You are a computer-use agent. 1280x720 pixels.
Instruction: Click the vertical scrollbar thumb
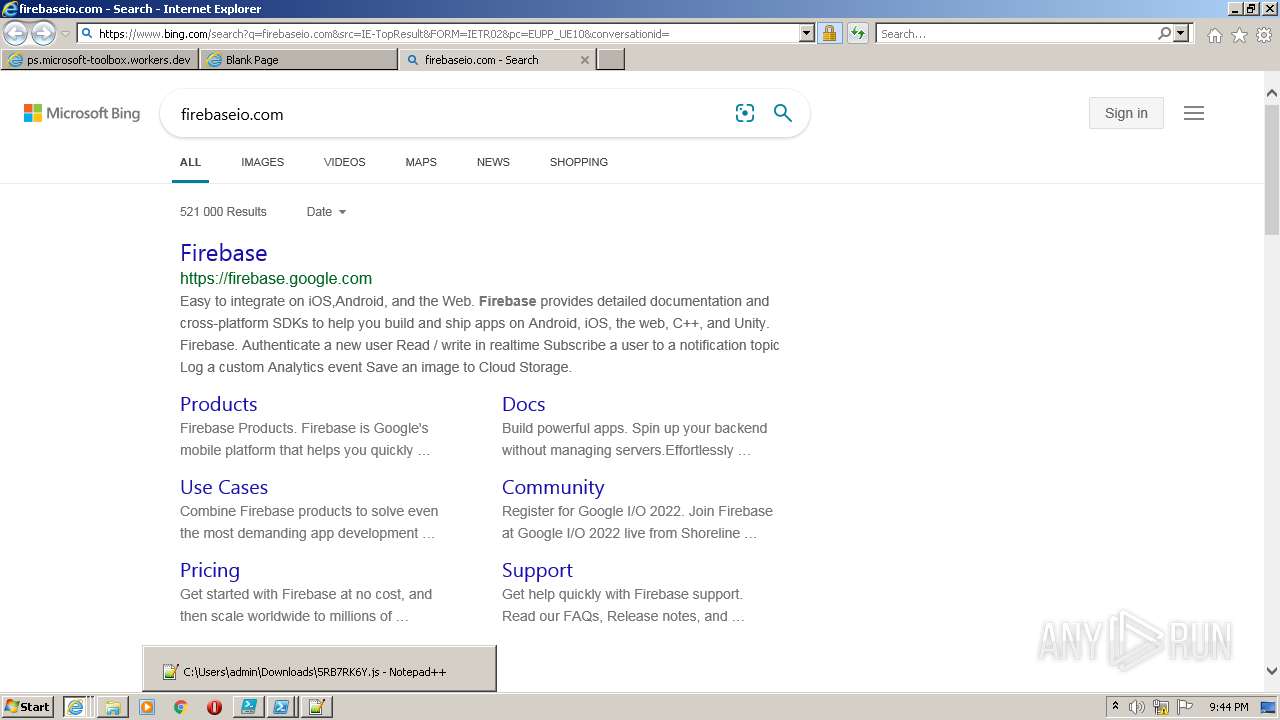coord(1272,170)
